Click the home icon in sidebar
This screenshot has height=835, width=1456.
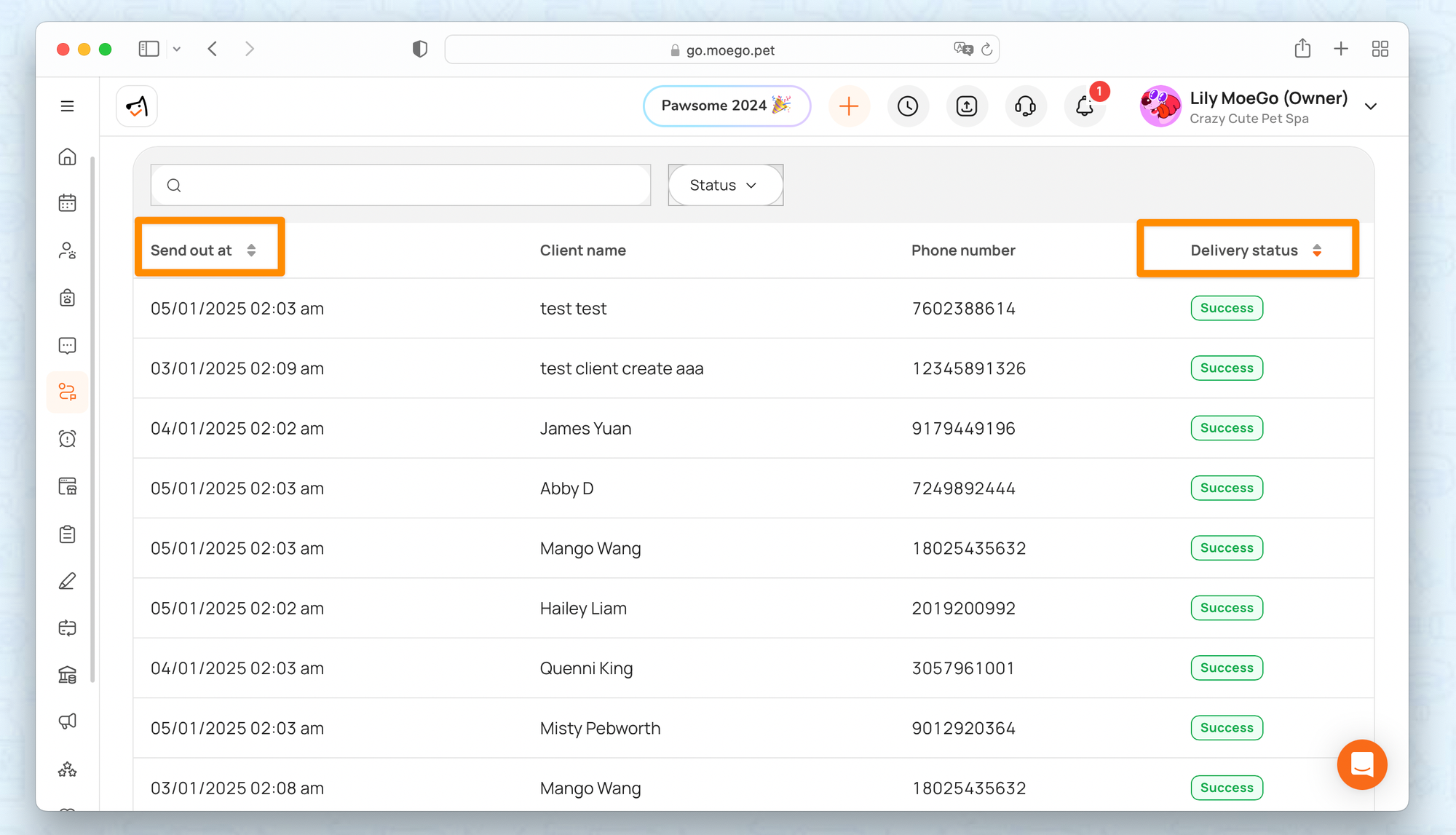coord(67,157)
